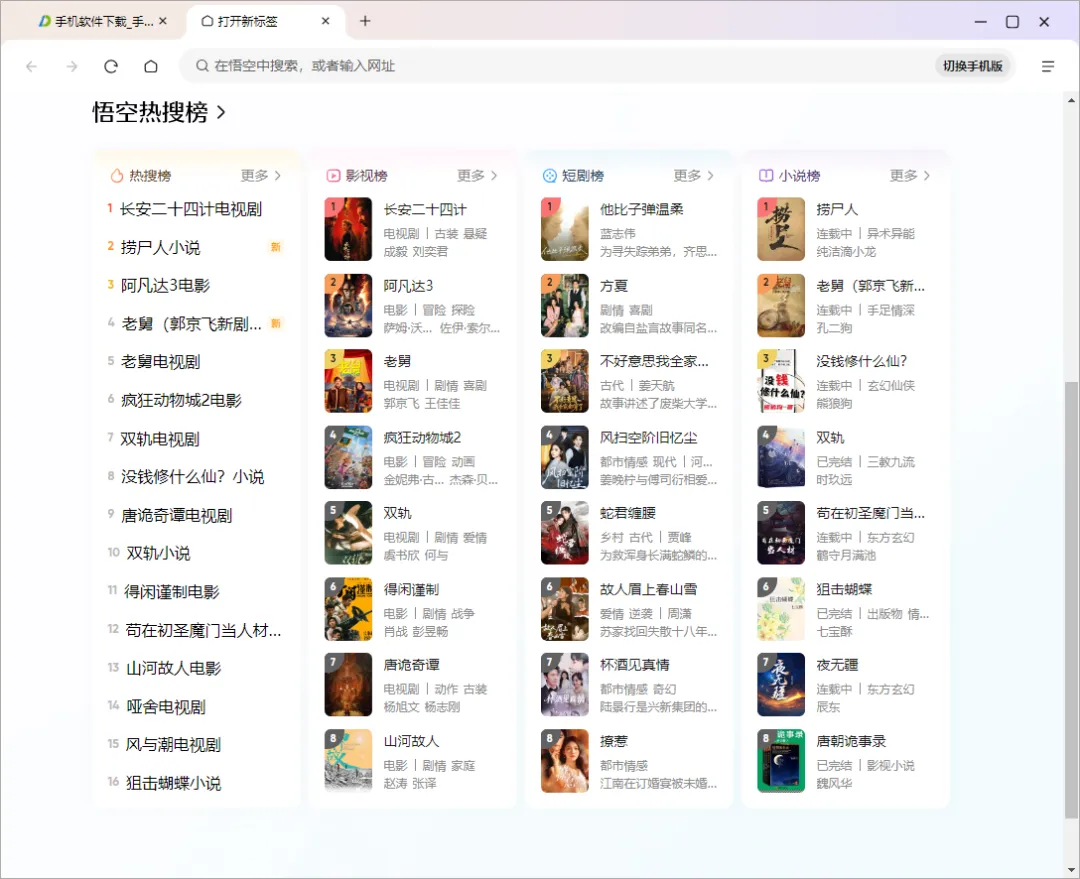Click hot search 风与潮电视剧
Viewport: 1080px width, 879px height.
(174, 745)
